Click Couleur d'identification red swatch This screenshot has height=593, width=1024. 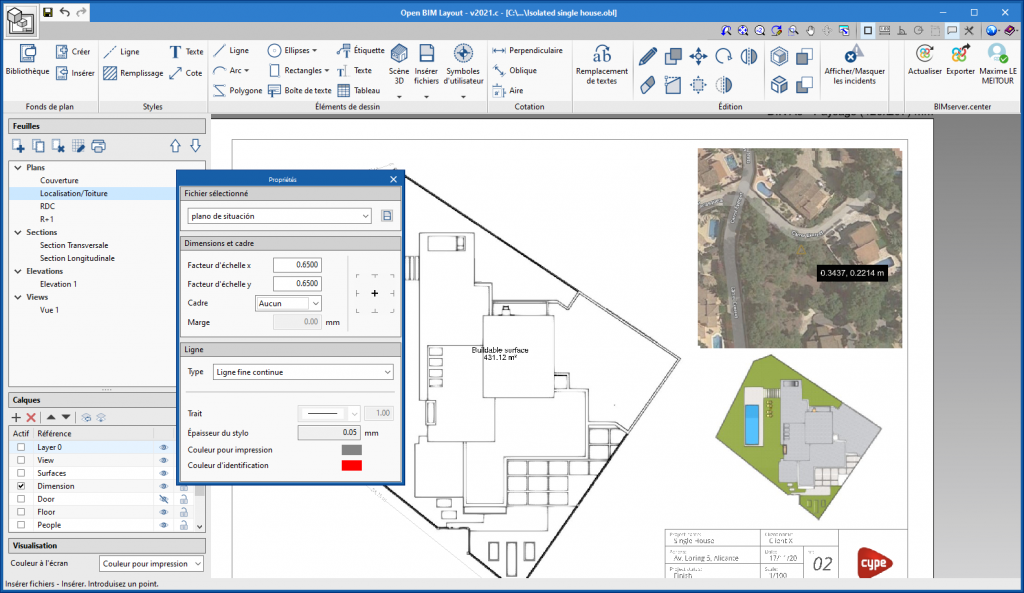point(351,465)
